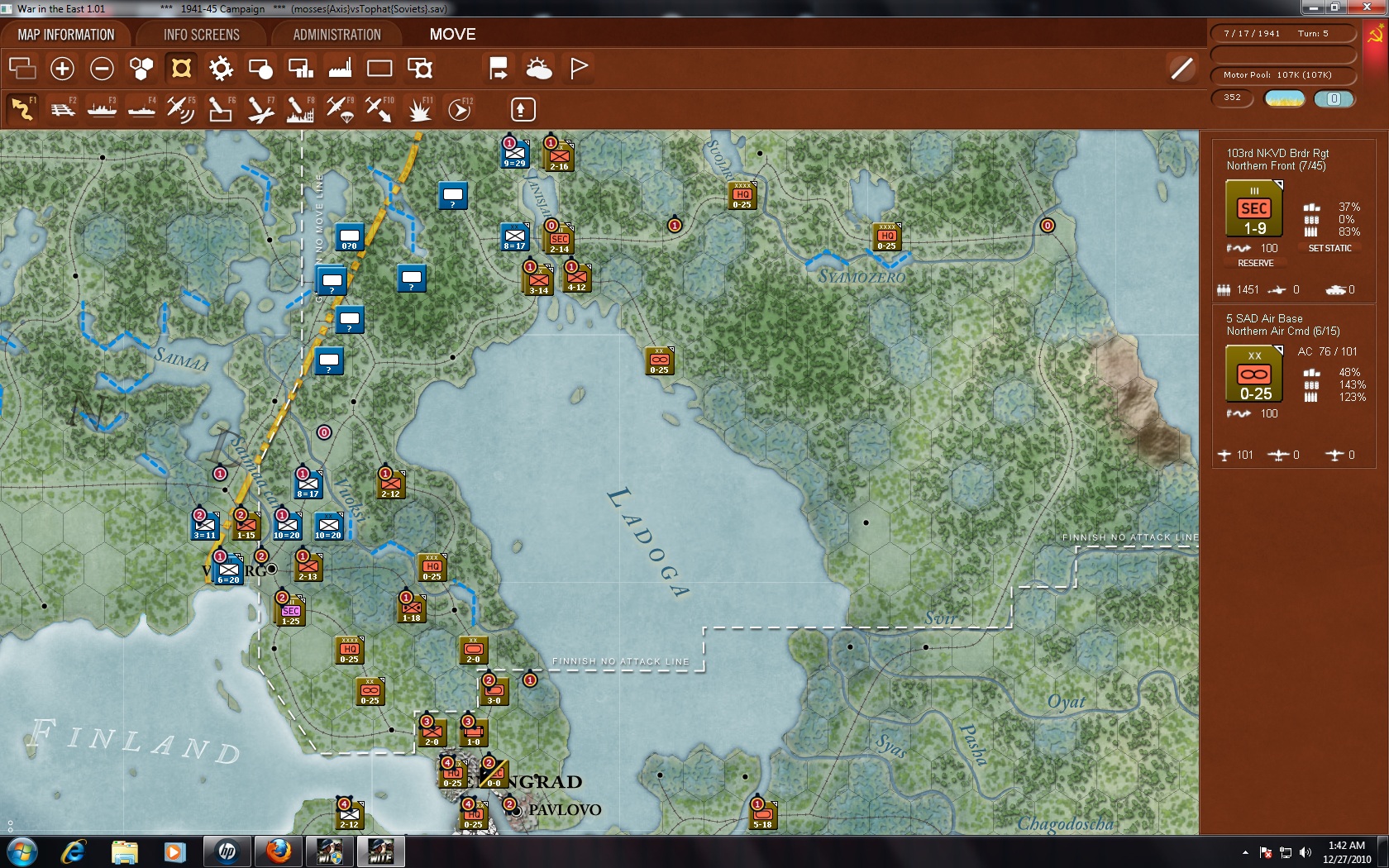Select the Soviet 2-13 unit on map
Viewport: 1389px width, 868px height.
(308, 566)
